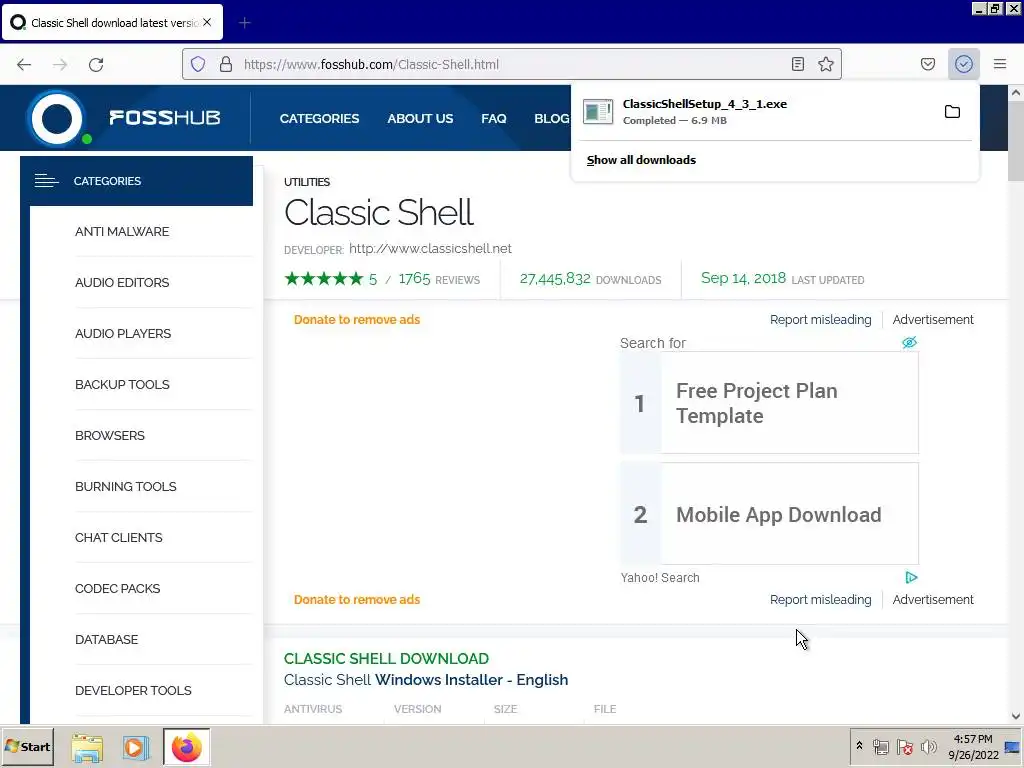Screen dimensions: 1024x768
Task: Open the CHAT CLIENTS category
Action: click(119, 537)
